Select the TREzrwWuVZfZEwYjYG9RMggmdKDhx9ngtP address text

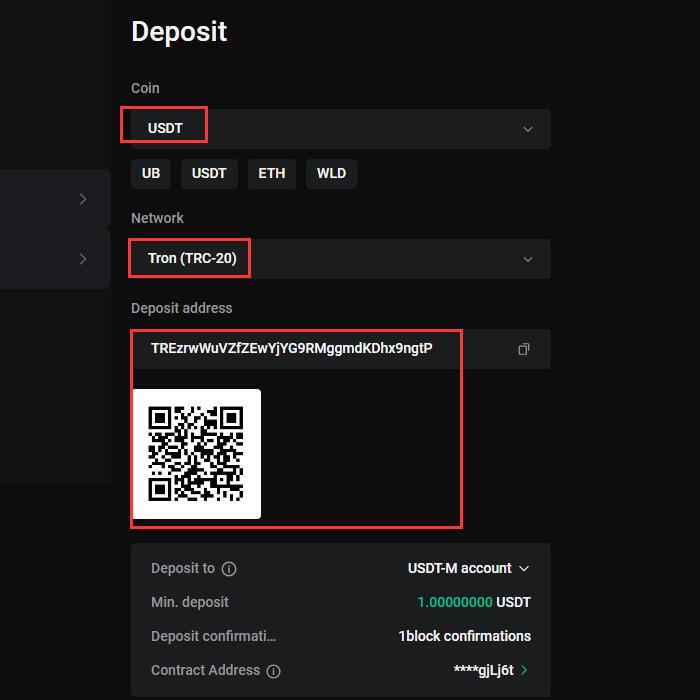coord(292,349)
